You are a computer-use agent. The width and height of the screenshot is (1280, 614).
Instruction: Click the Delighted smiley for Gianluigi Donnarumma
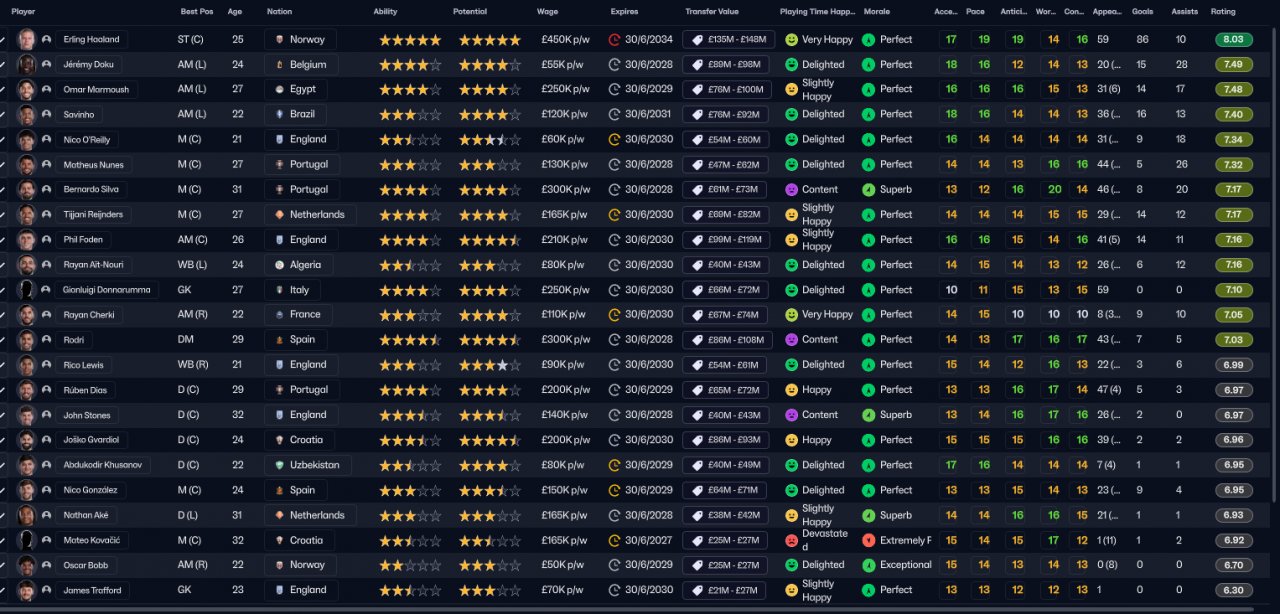[x=791, y=290]
